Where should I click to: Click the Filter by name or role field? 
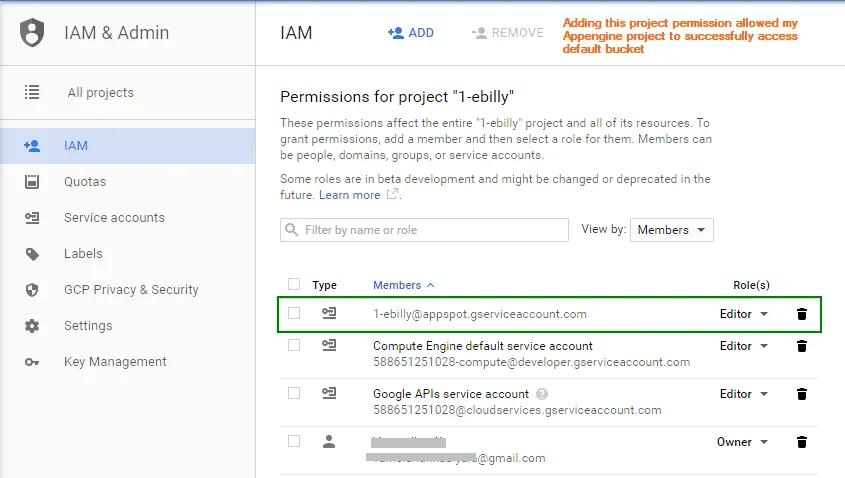[x=425, y=230]
